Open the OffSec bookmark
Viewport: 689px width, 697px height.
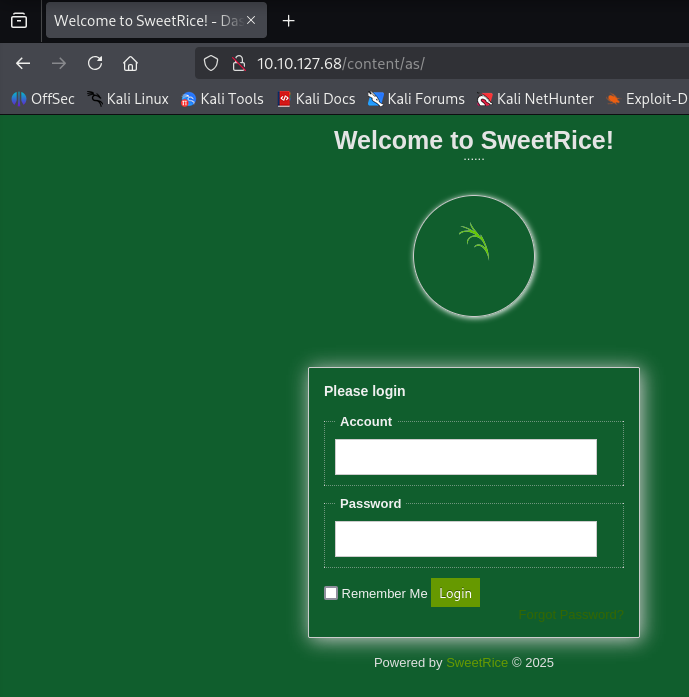coord(43,99)
